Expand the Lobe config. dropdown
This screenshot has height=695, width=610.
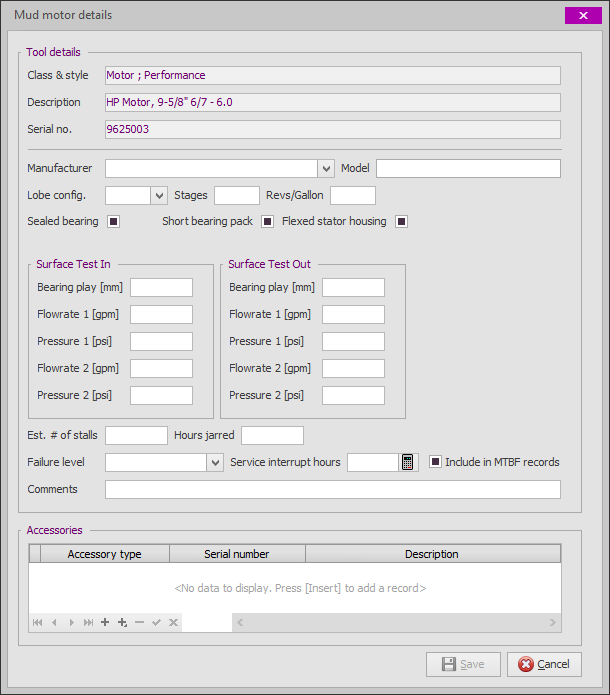(x=159, y=195)
